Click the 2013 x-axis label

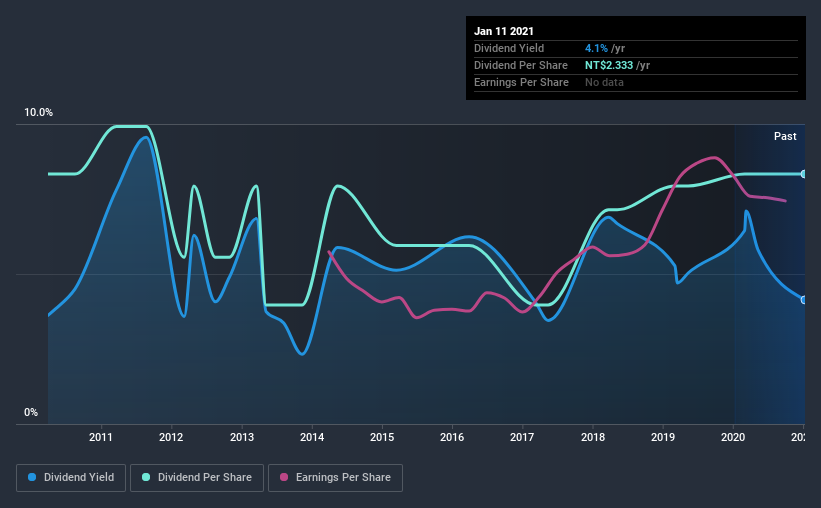tap(242, 437)
